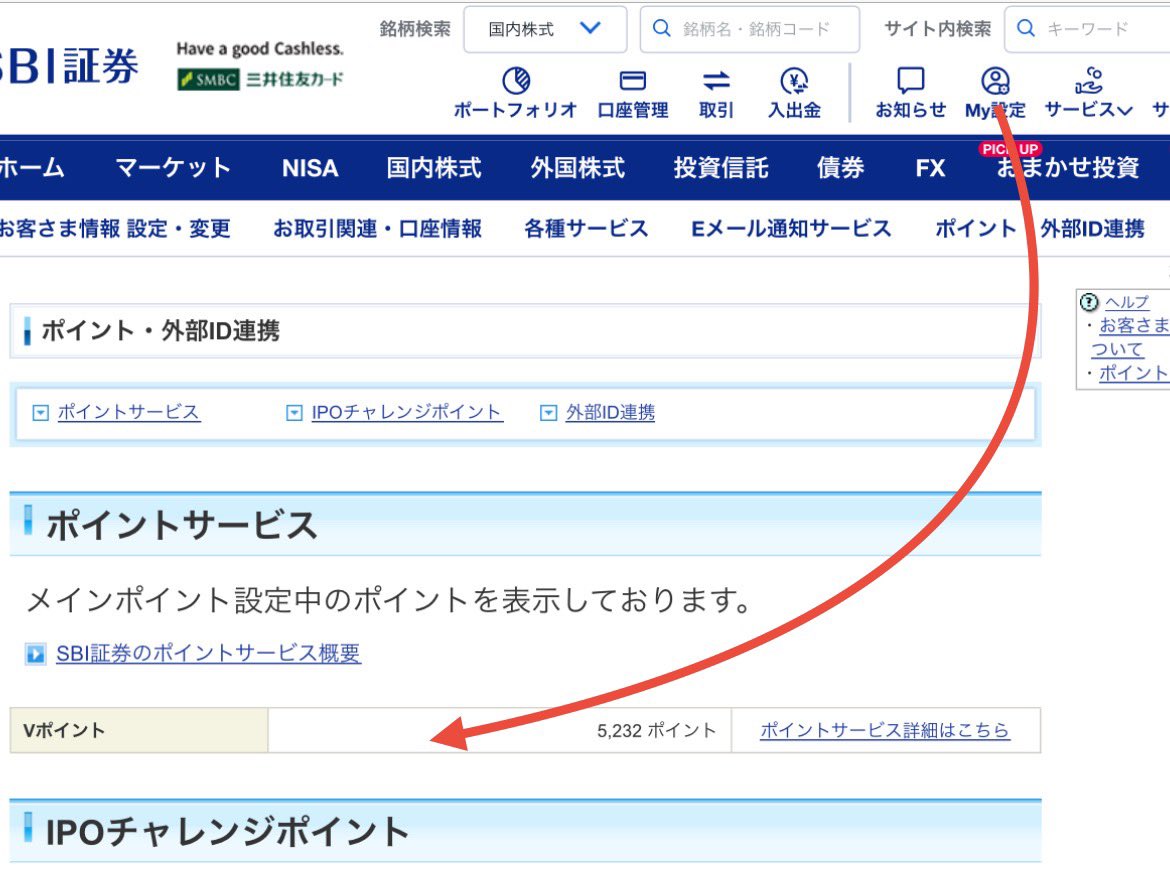Click the magnifier icon in 銘柄検索 search
This screenshot has height=882, width=1170.
[x=660, y=29]
